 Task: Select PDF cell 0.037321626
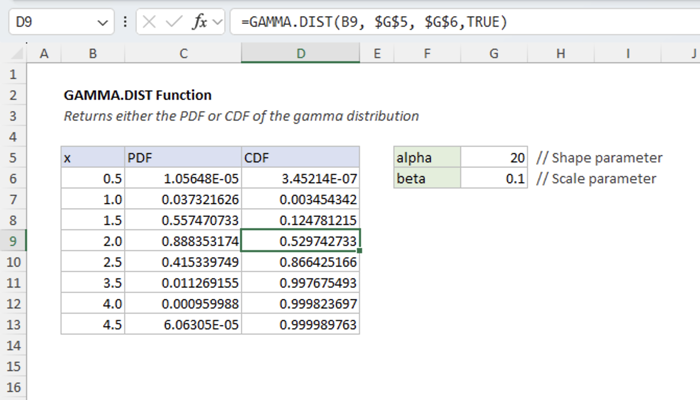coord(183,200)
